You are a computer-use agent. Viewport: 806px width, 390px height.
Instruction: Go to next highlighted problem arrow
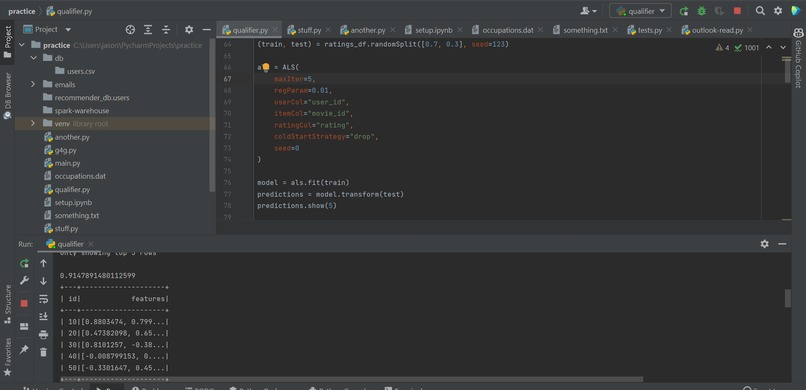pyautogui.click(x=783, y=47)
